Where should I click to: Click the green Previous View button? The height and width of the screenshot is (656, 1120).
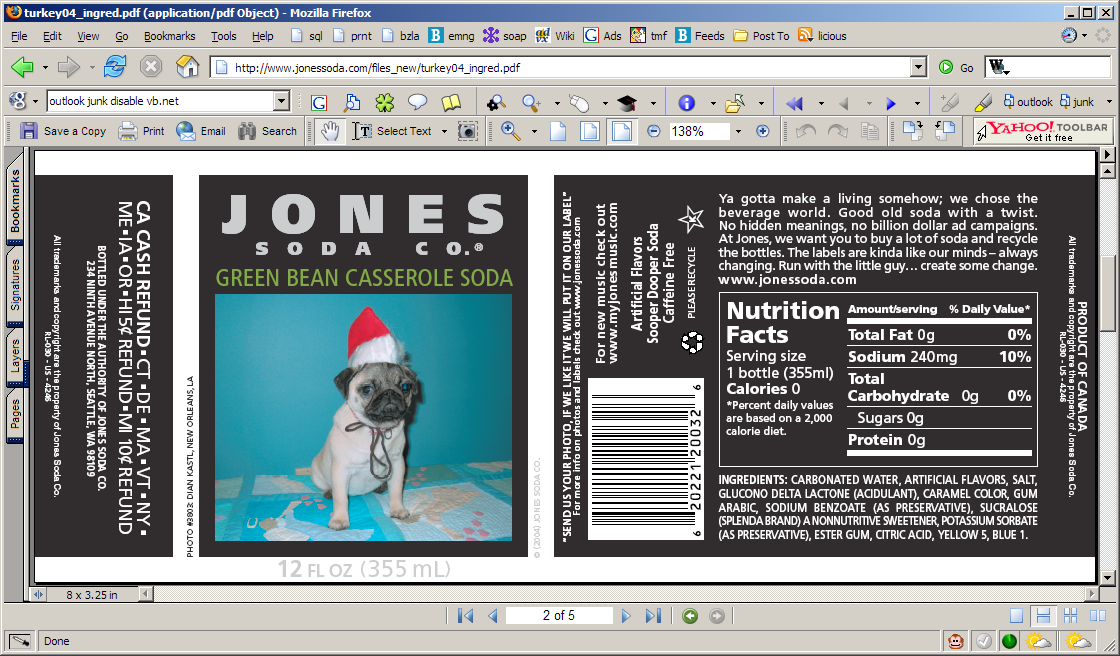coord(690,615)
